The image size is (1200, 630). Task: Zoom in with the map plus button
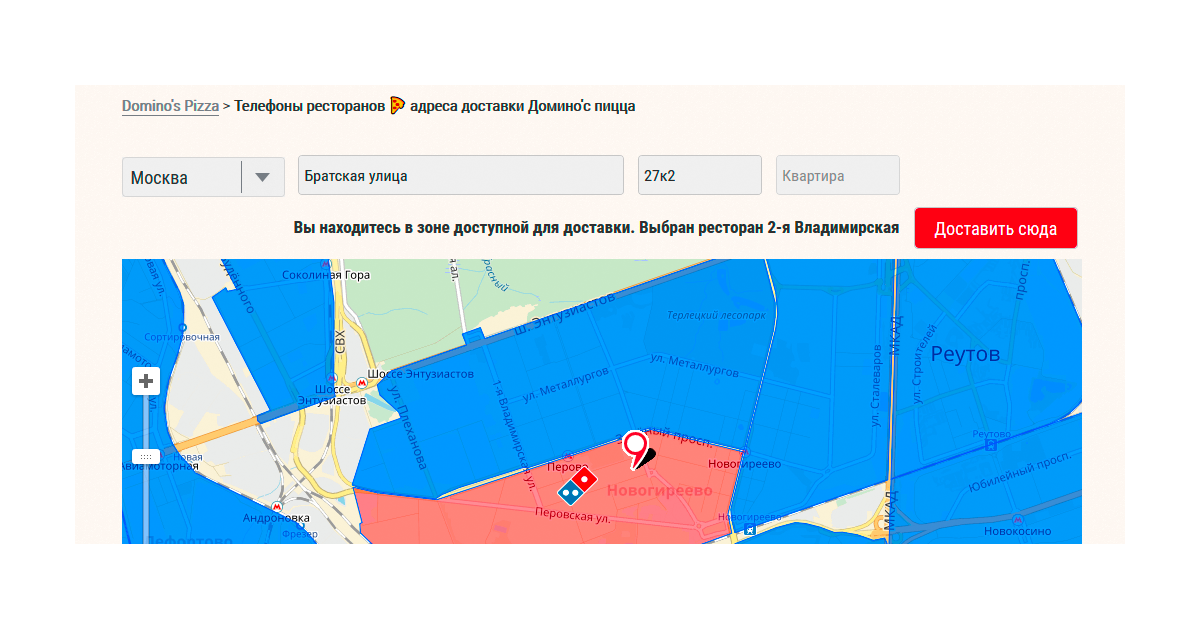point(146,381)
